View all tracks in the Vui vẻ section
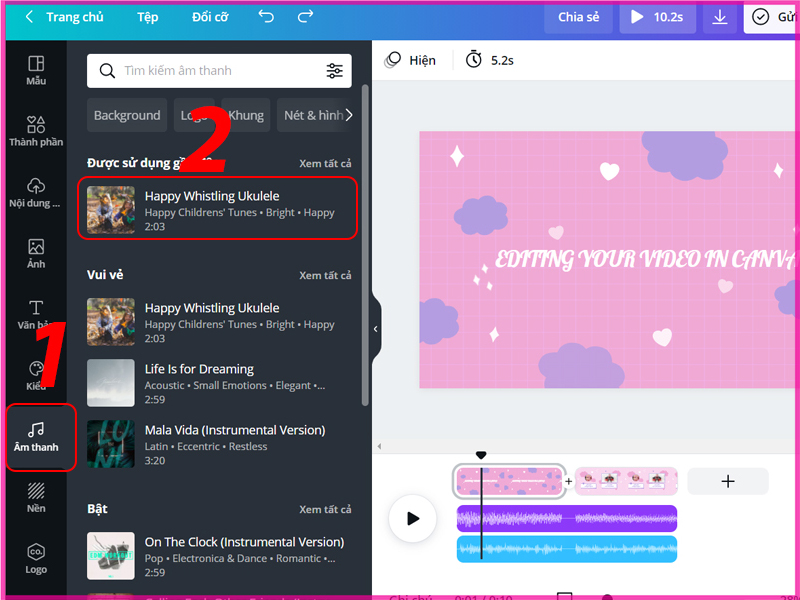This screenshot has height=600, width=800. point(325,276)
